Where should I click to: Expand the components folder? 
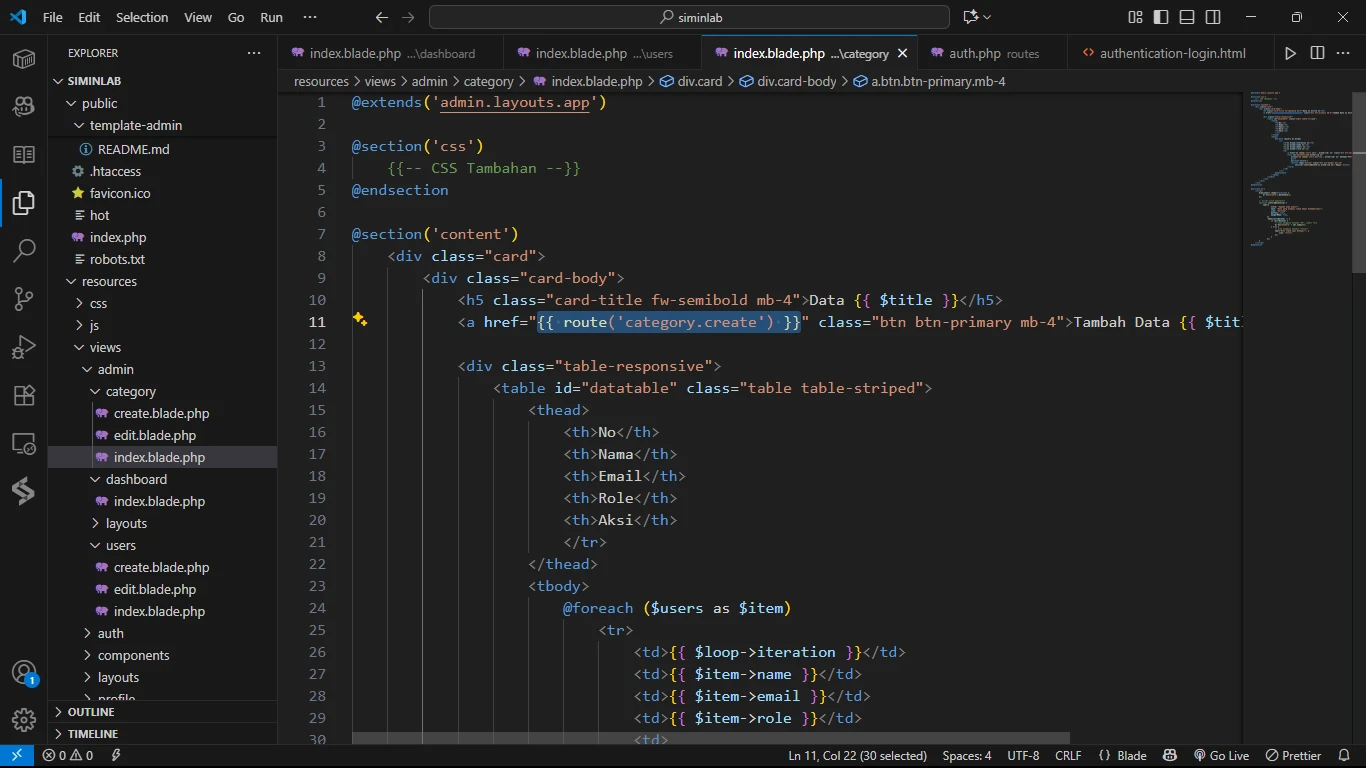(x=133, y=655)
